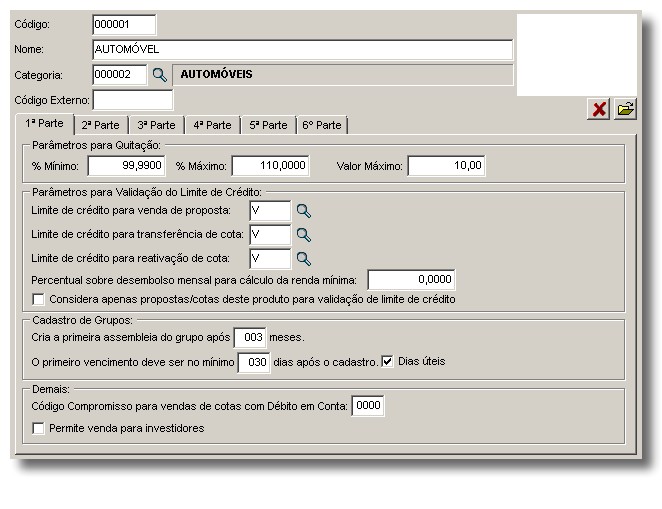Search credit limit for reativação de cota
The width and height of the screenshot is (662, 509).
(x=304, y=259)
